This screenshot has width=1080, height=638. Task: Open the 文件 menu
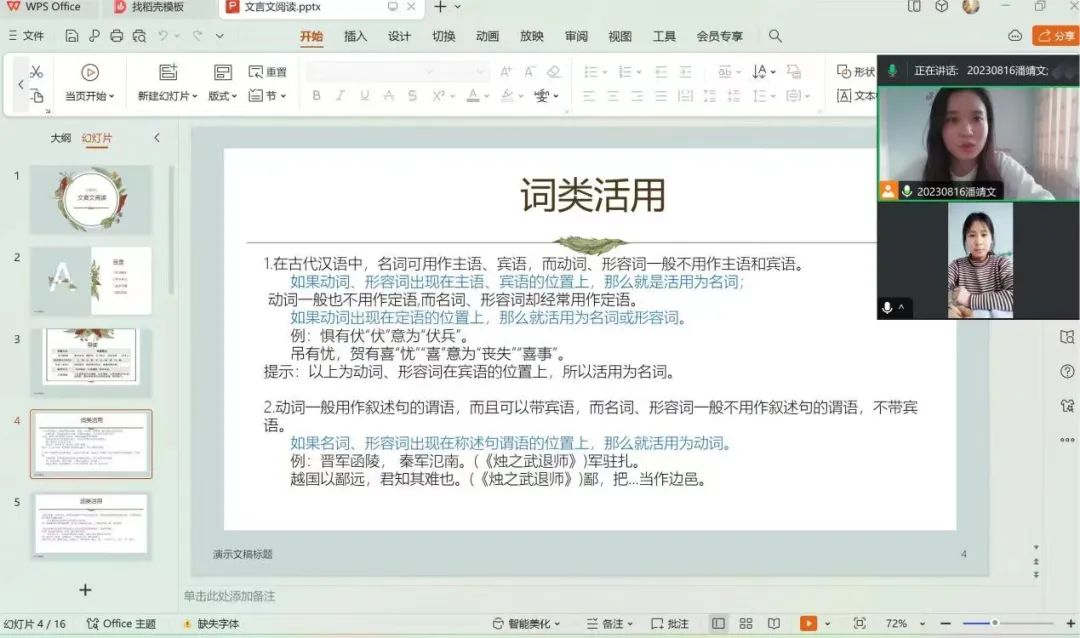coord(27,36)
